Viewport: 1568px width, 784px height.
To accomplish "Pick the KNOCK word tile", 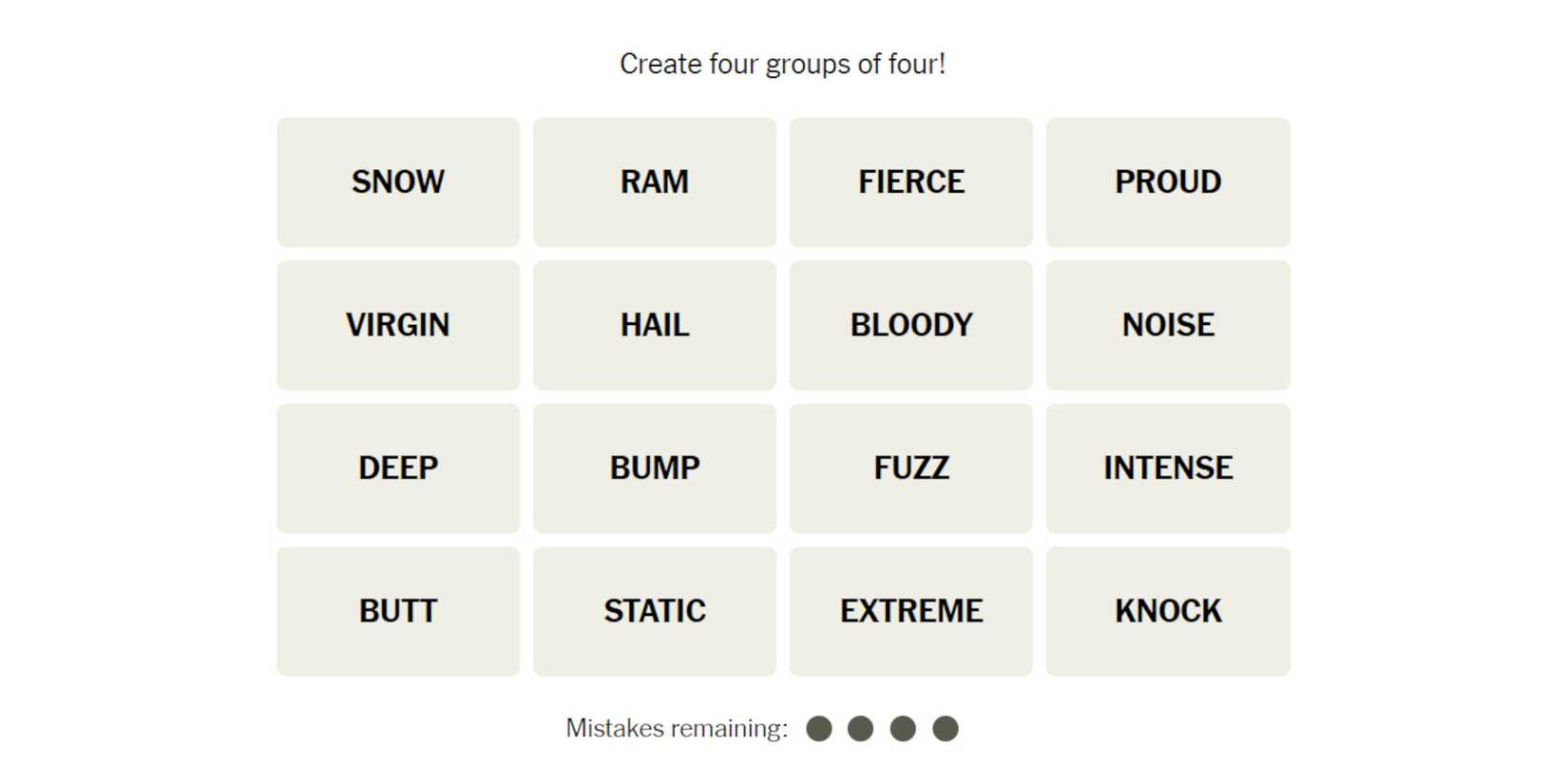I will point(1168,611).
